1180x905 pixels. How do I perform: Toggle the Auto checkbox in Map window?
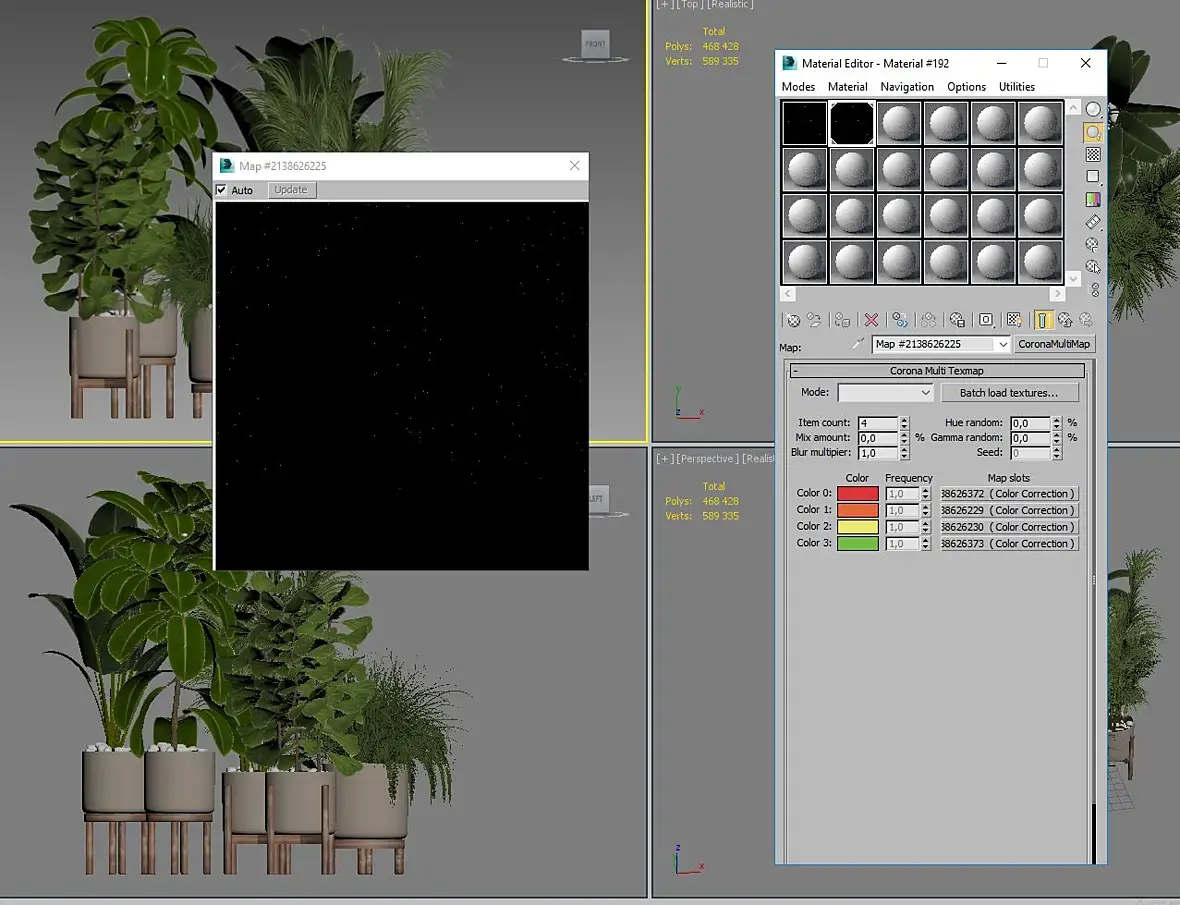(x=221, y=190)
